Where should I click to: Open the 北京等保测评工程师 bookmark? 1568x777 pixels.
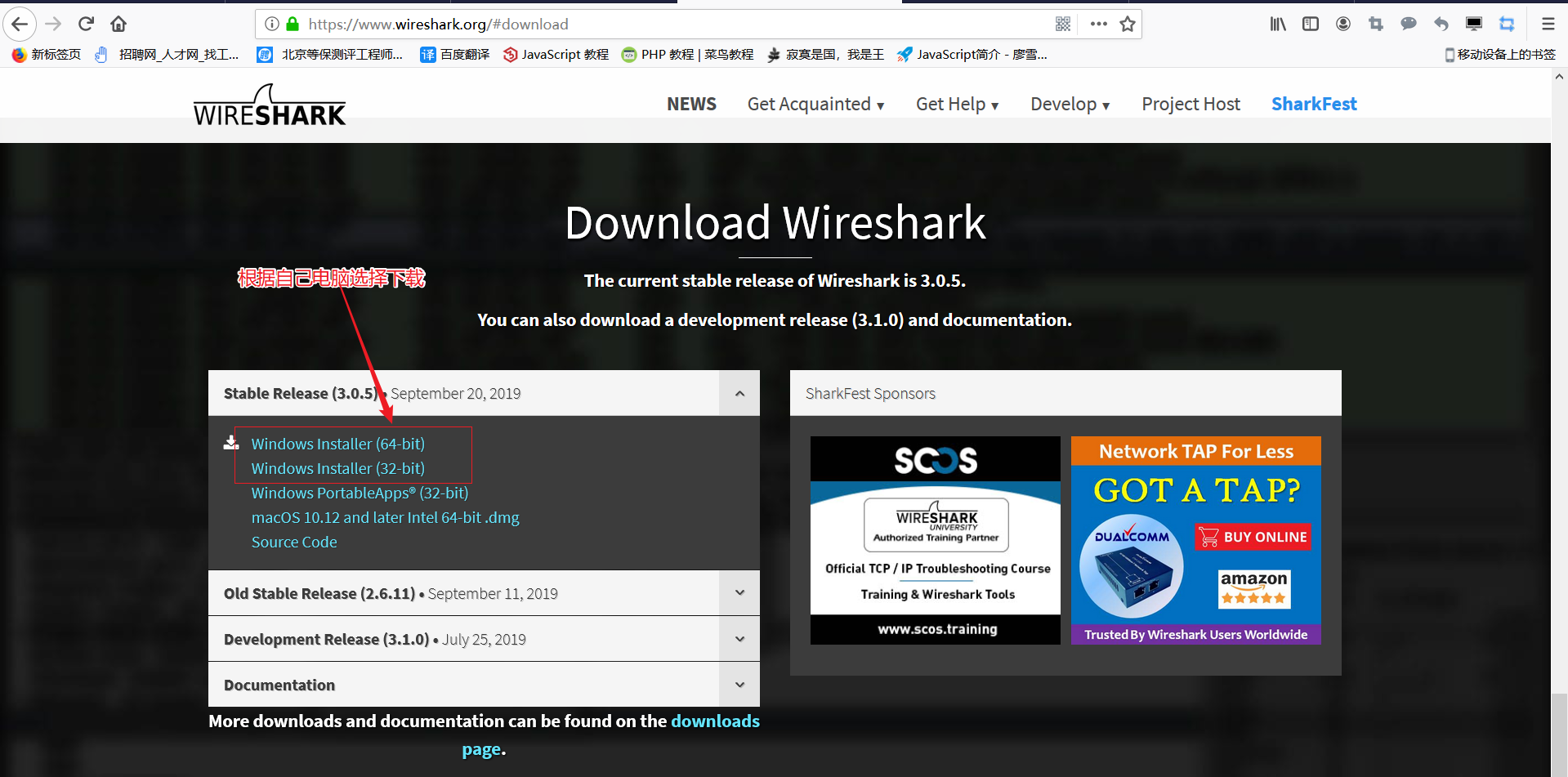click(330, 54)
